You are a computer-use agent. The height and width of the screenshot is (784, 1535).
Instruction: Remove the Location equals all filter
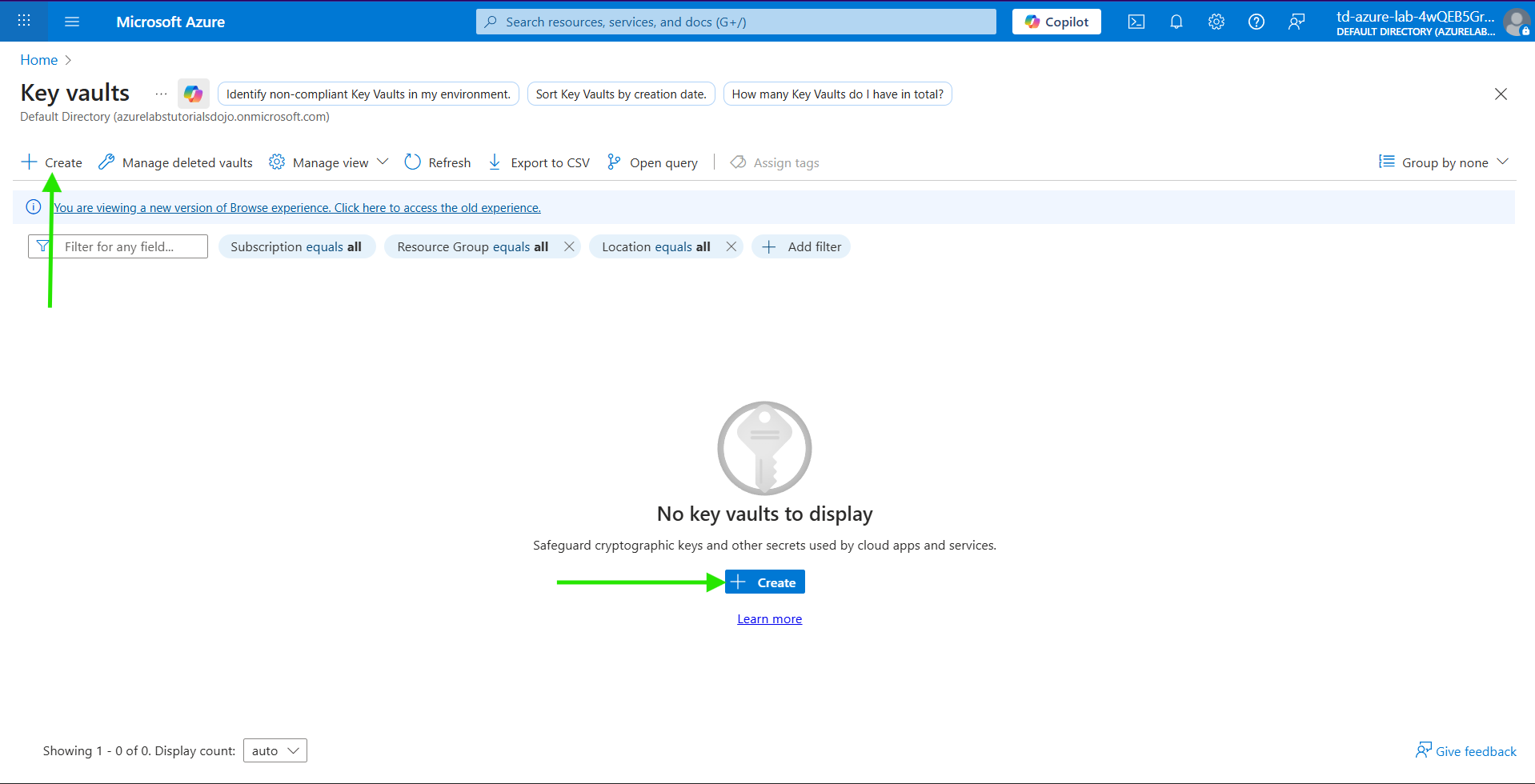click(731, 246)
